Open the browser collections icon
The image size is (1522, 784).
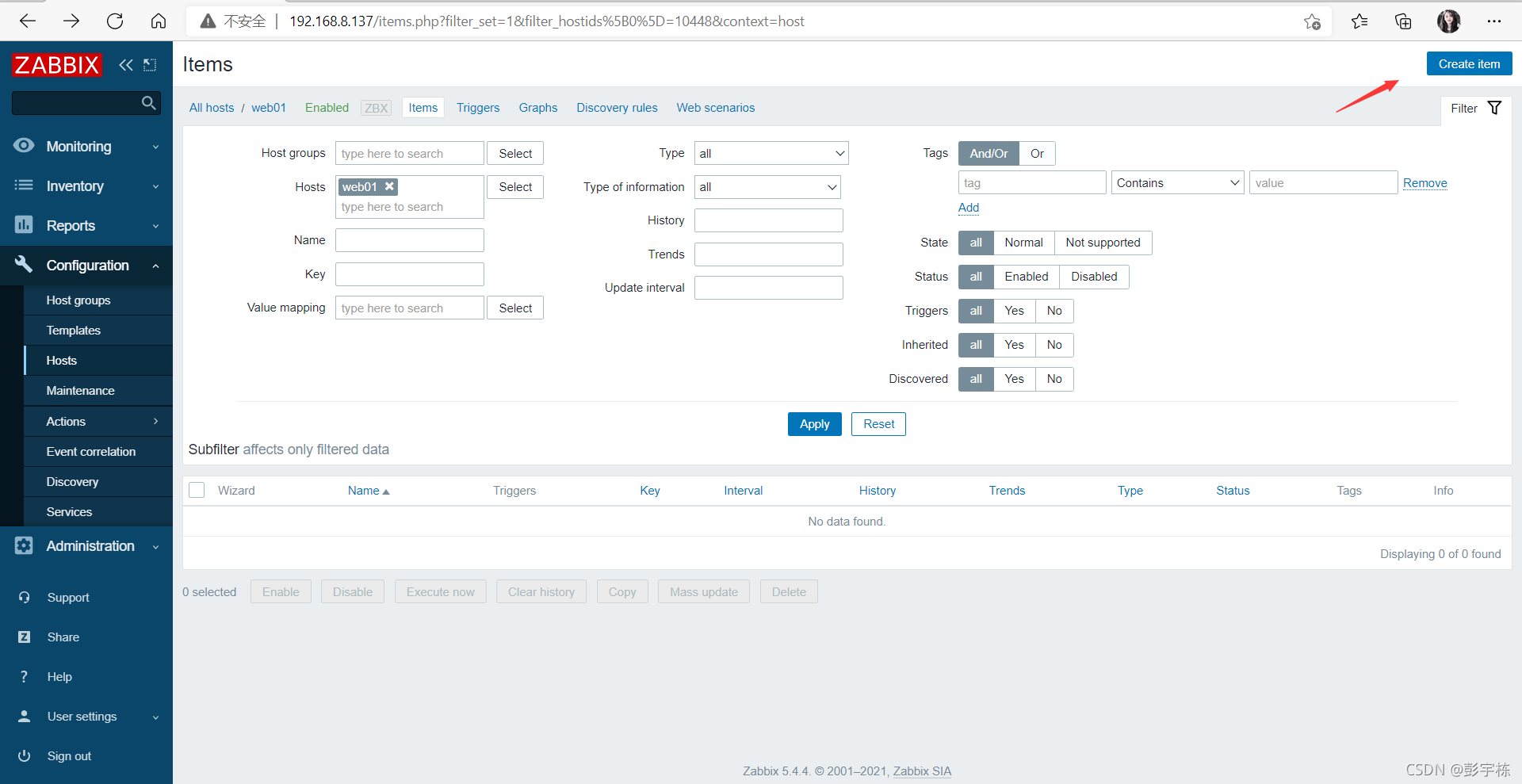1403,21
